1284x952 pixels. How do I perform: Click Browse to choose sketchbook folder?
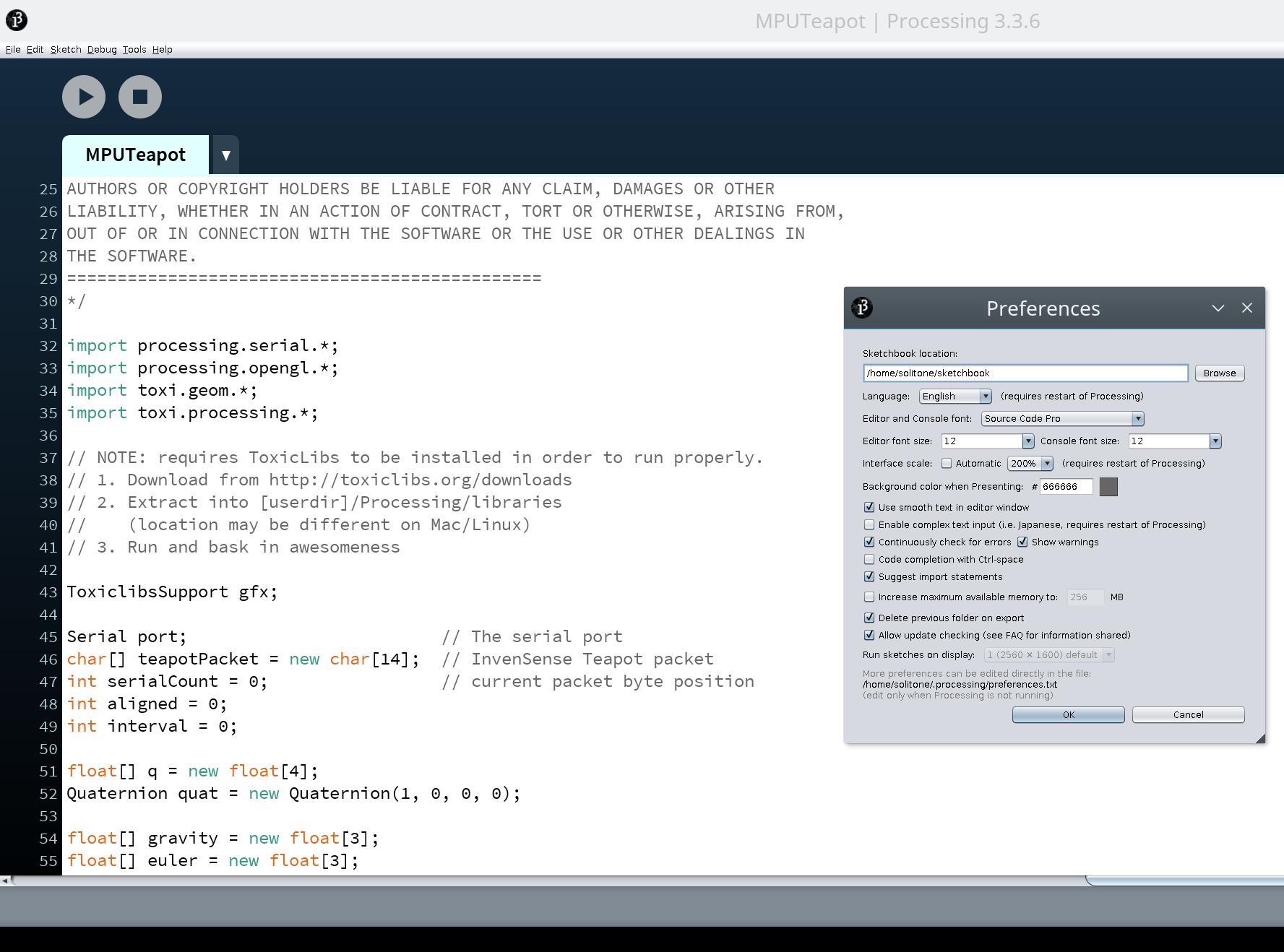click(1220, 373)
